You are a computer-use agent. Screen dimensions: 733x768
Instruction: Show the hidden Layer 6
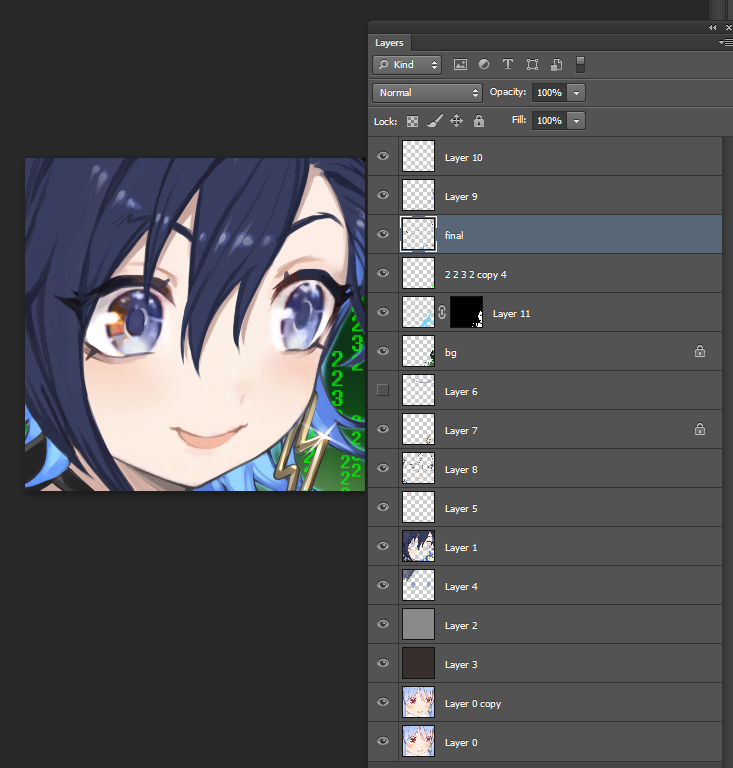[382, 391]
